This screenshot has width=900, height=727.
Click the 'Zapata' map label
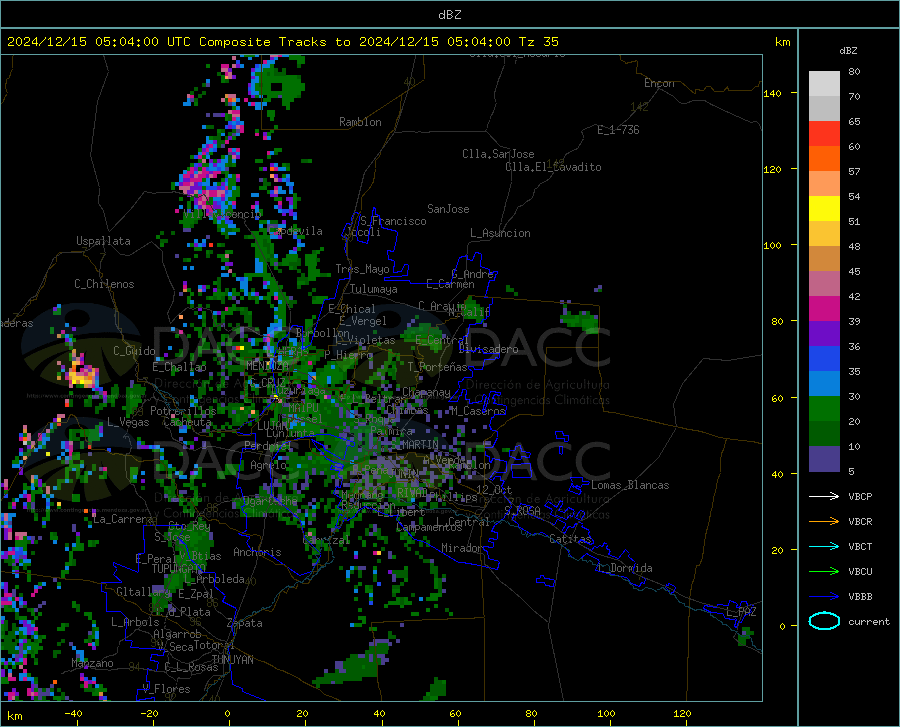pyautogui.click(x=245, y=623)
